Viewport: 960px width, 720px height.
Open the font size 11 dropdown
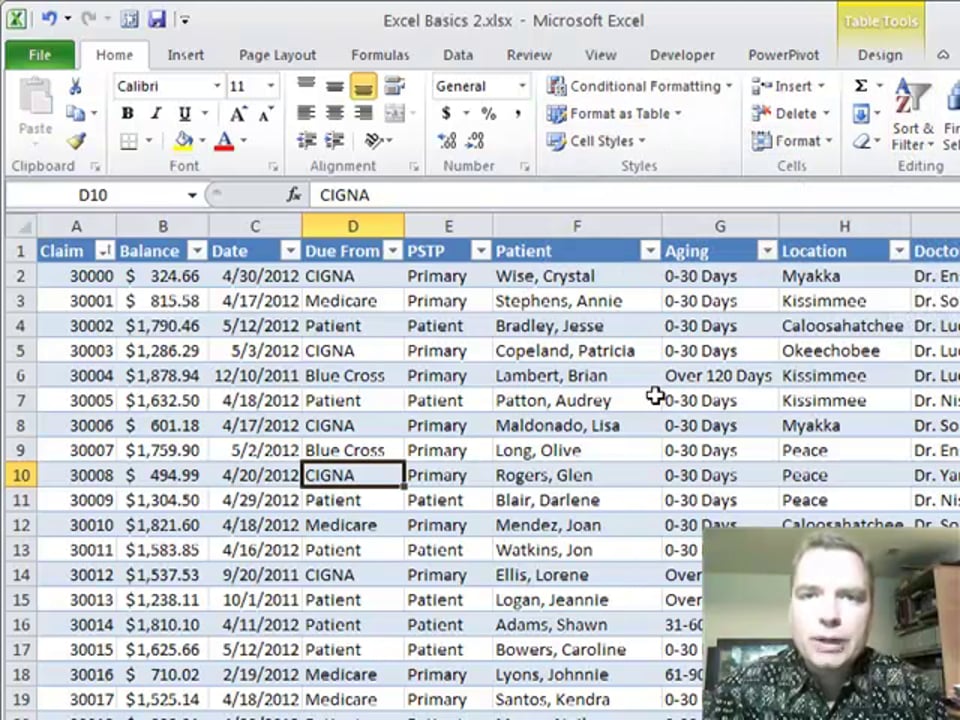click(271, 86)
